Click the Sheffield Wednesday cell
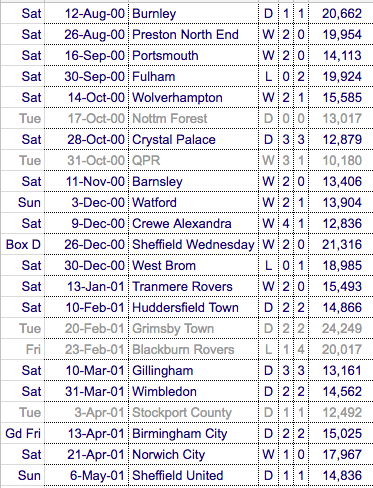 pyautogui.click(x=193, y=244)
